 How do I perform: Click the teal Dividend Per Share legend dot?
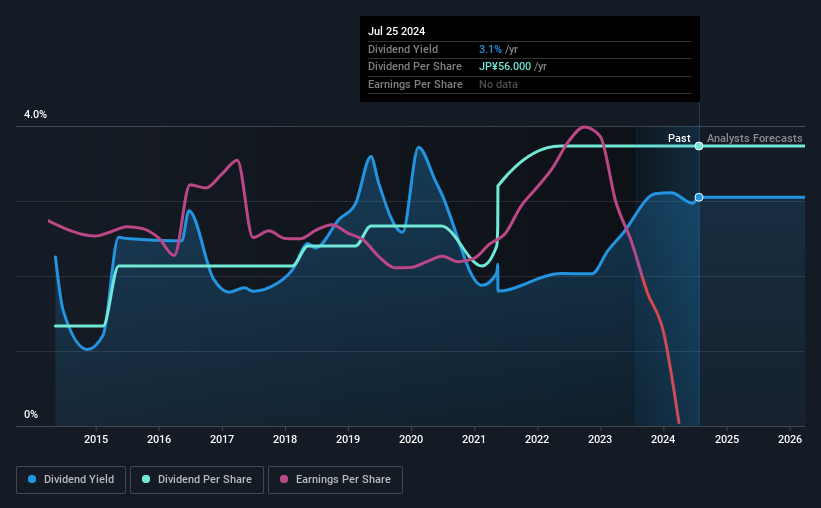[x=146, y=479]
